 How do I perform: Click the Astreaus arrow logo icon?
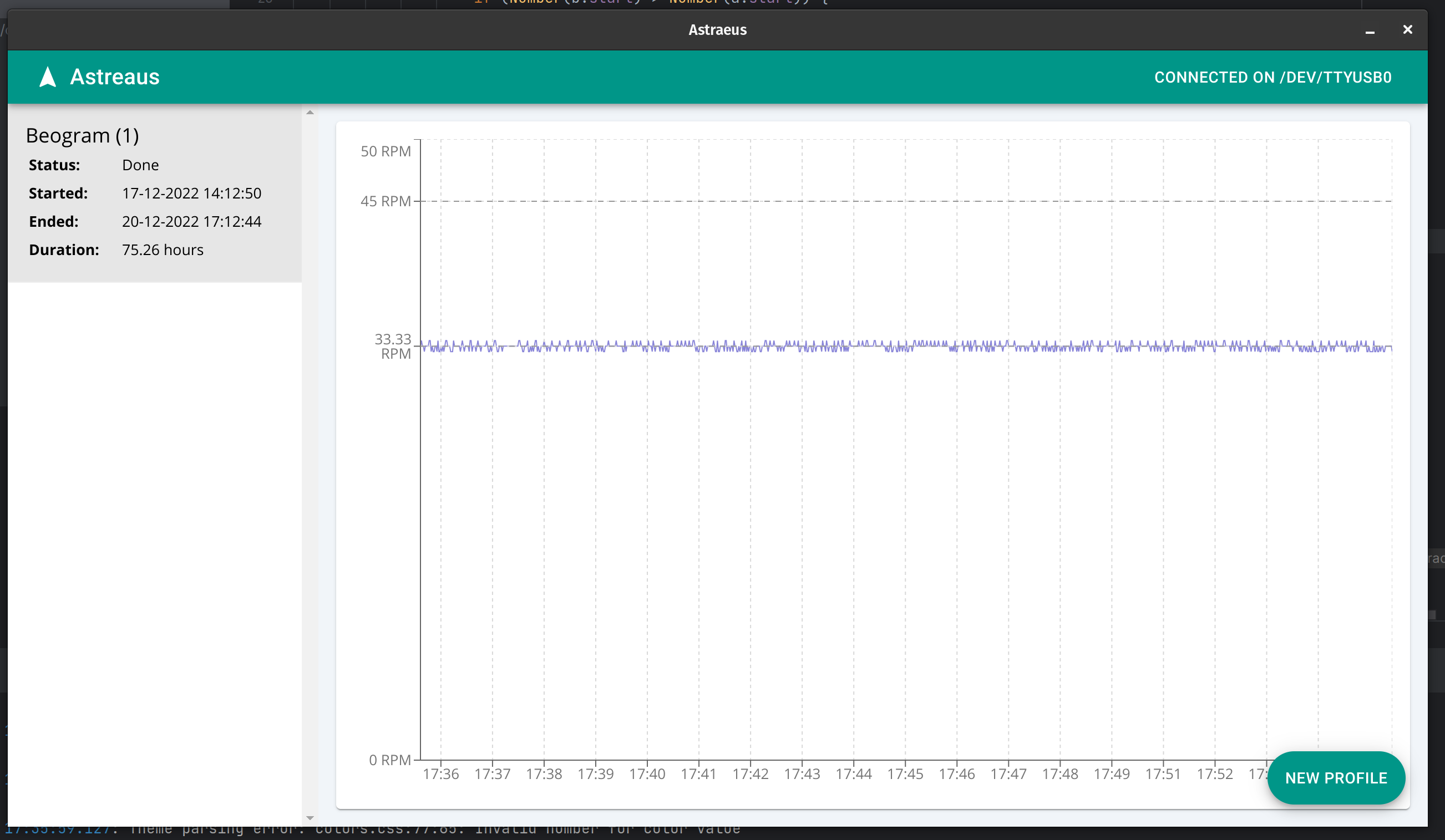(x=48, y=77)
